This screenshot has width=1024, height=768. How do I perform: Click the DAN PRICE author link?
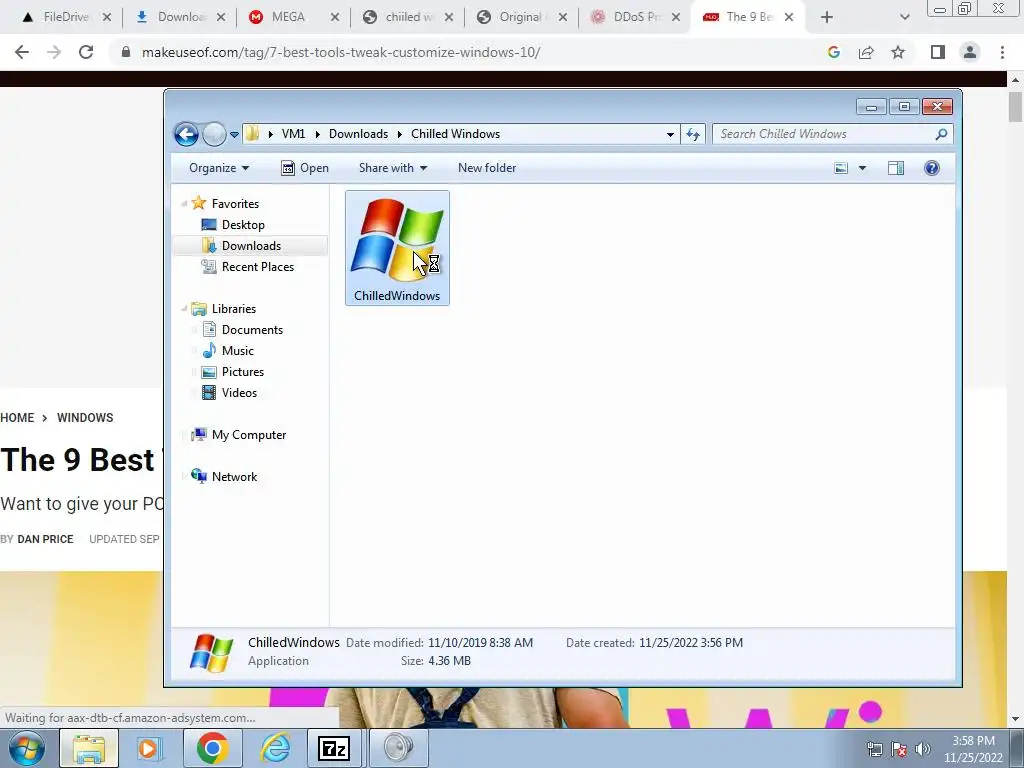pos(45,539)
